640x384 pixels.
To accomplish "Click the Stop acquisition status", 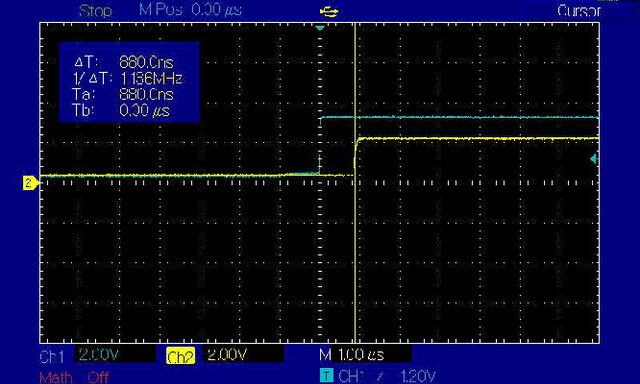I will pos(96,11).
